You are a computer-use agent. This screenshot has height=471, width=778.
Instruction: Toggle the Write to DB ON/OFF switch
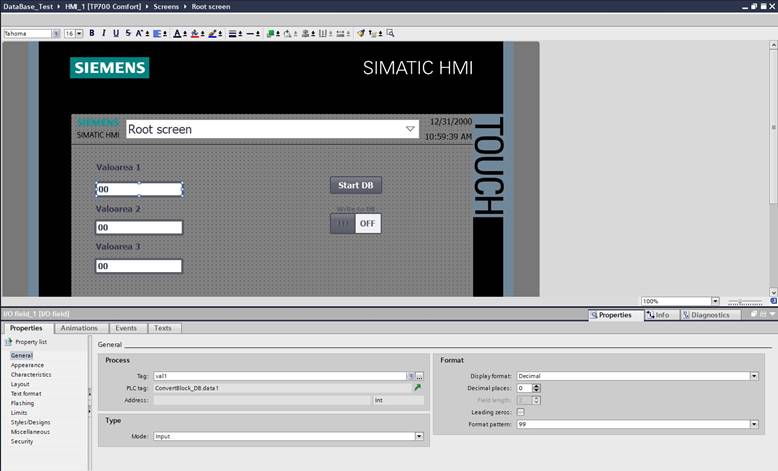(x=356, y=224)
